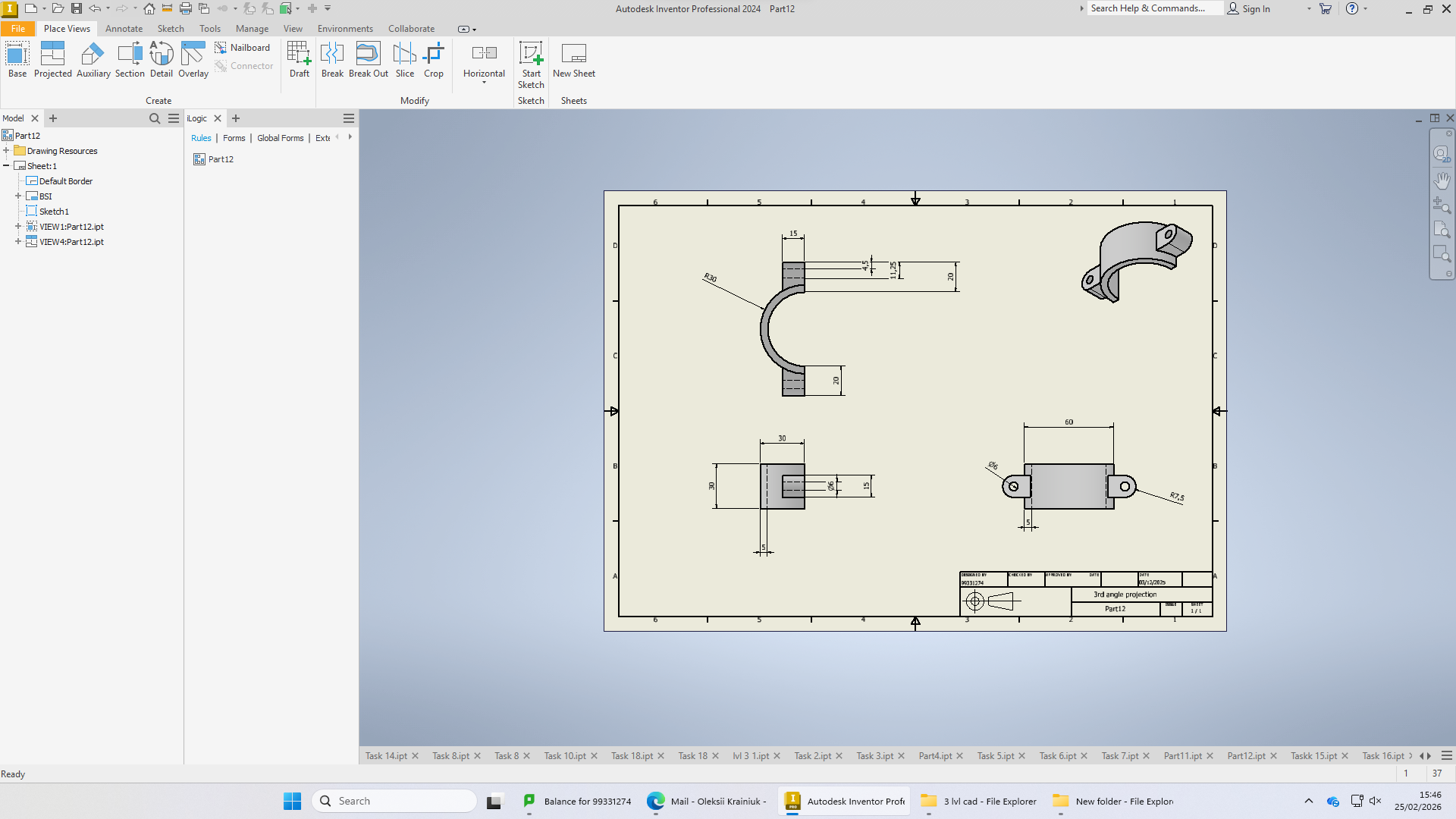Expand VIEW4:Part12.ipt node
This screenshot has width=1456, height=819.
[18, 242]
